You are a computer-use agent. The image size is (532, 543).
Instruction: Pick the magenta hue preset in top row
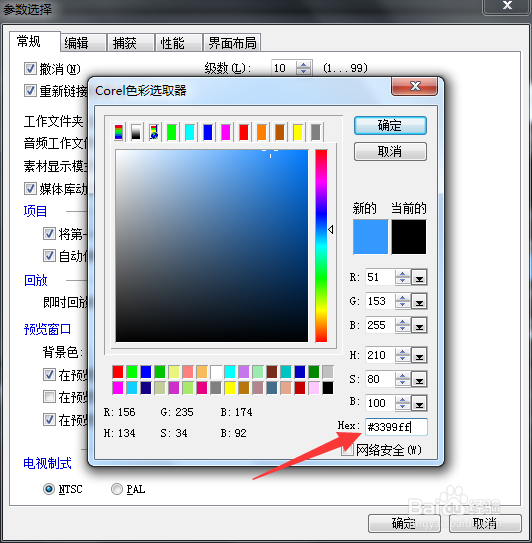(x=226, y=132)
